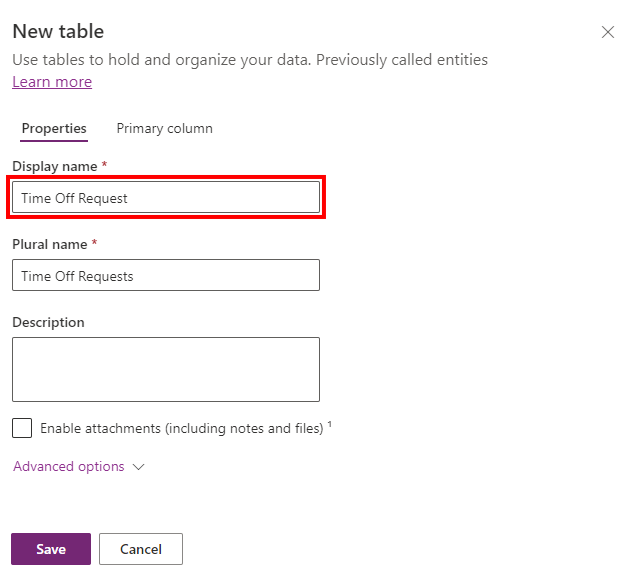Click the Plural name label
Viewport: 636px width, 588px height.
tap(51, 244)
